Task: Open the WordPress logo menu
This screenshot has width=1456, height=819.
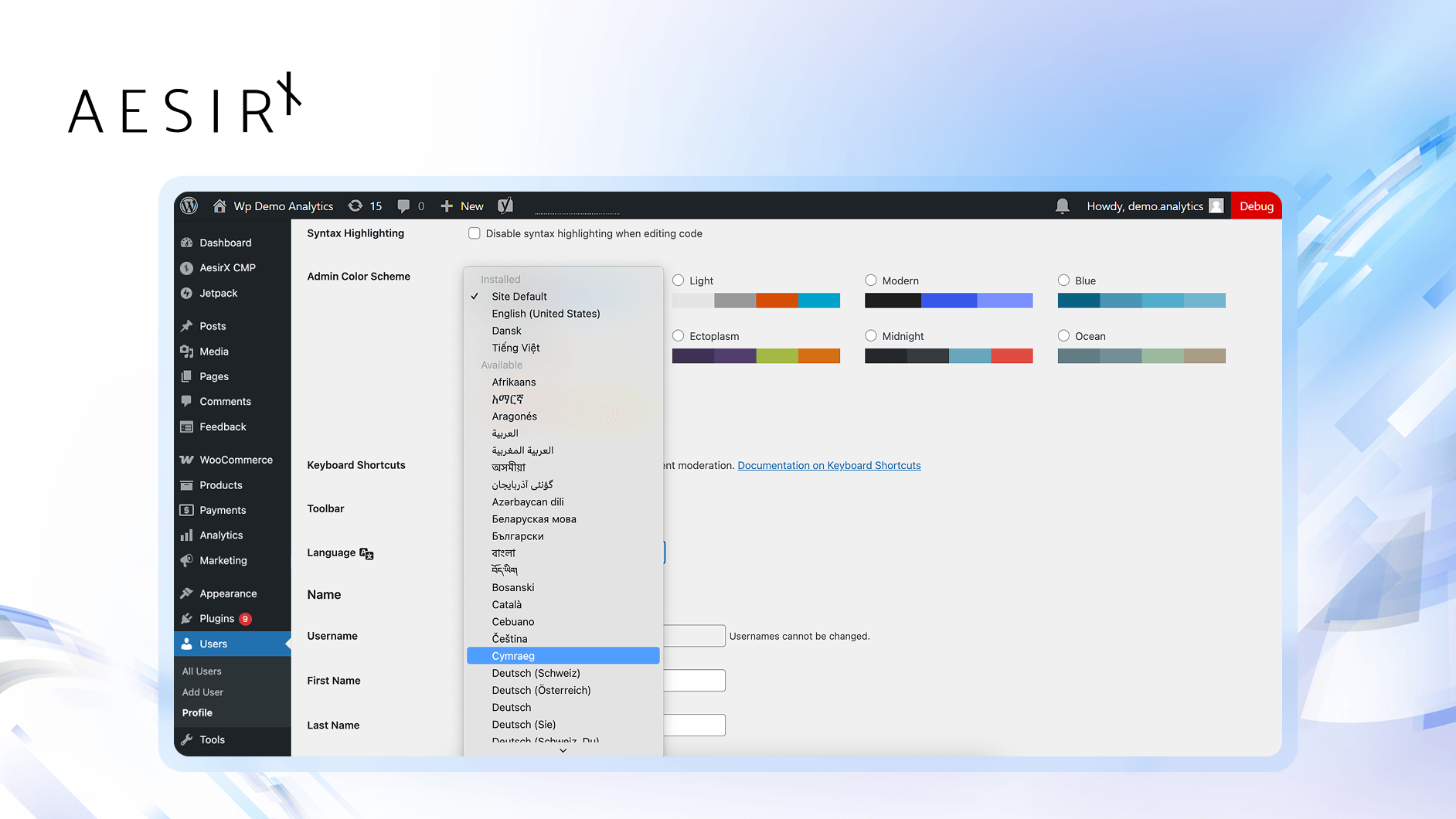Action: tap(188, 206)
